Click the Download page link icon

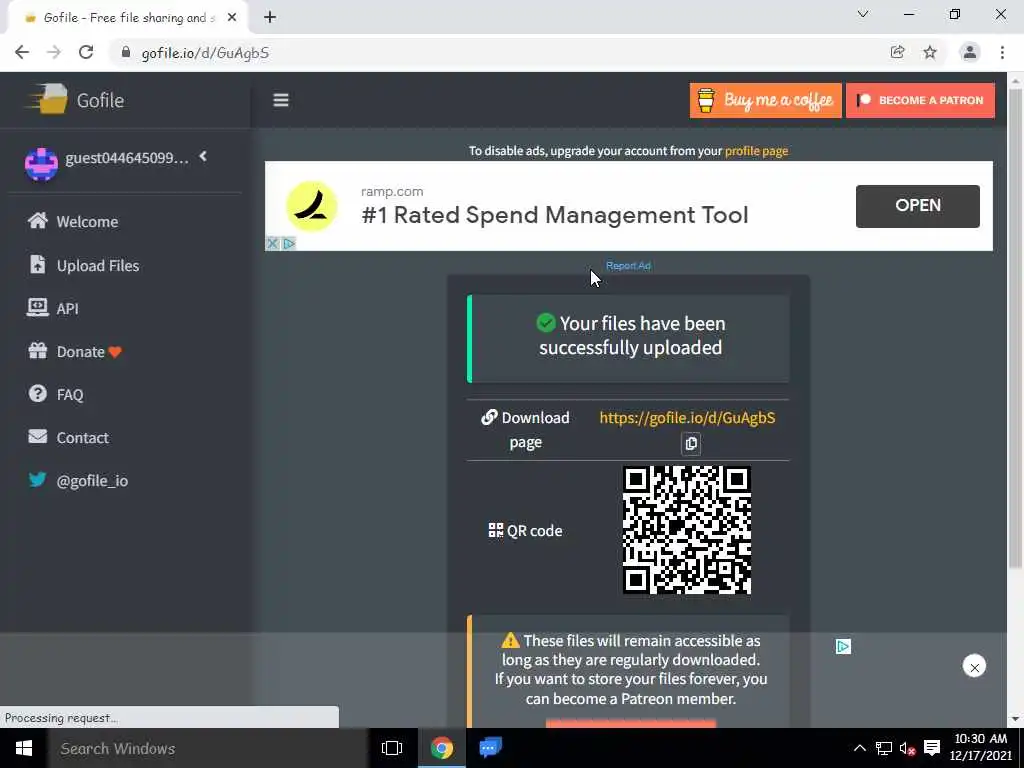point(489,417)
